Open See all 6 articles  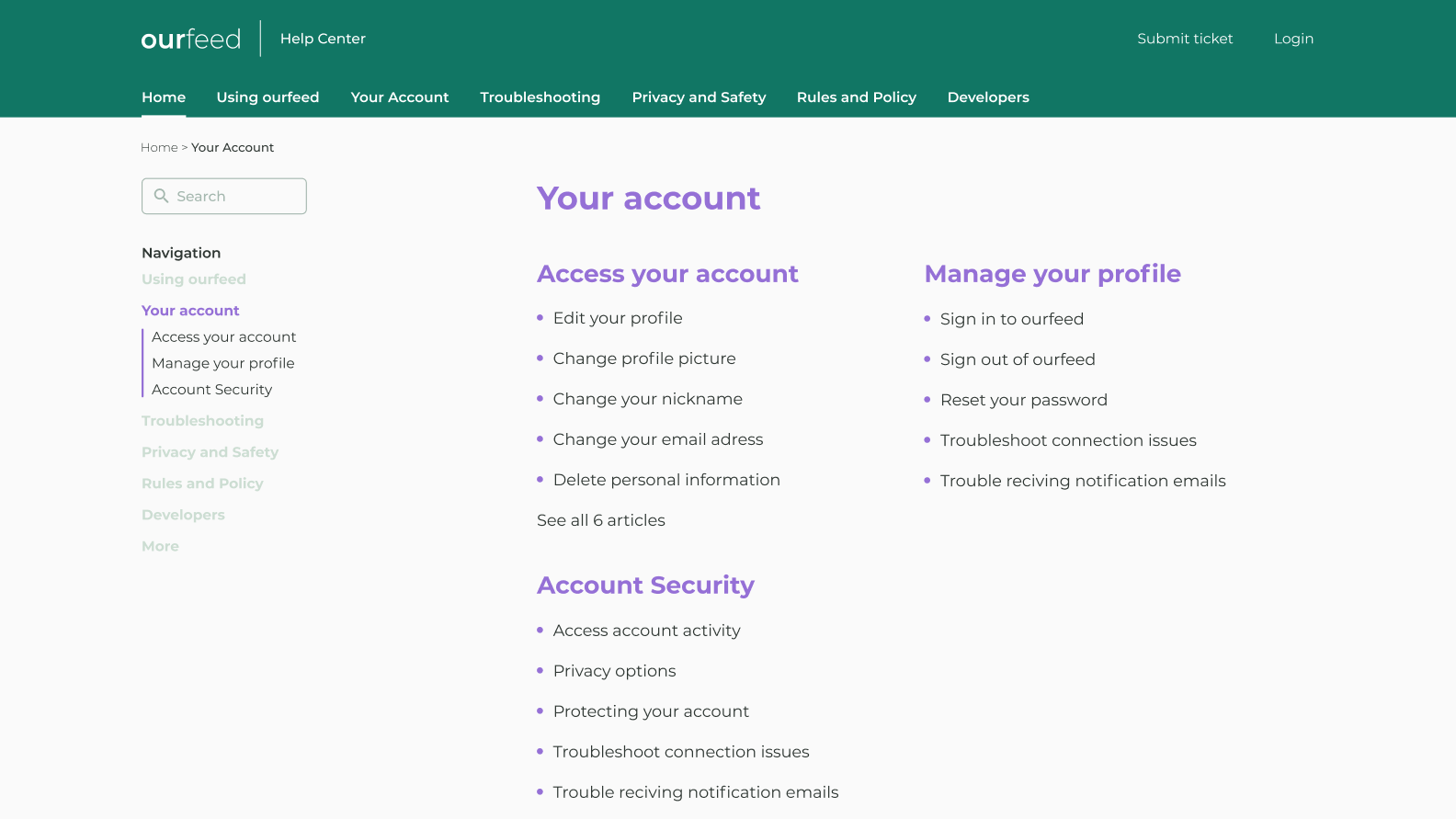click(x=600, y=520)
